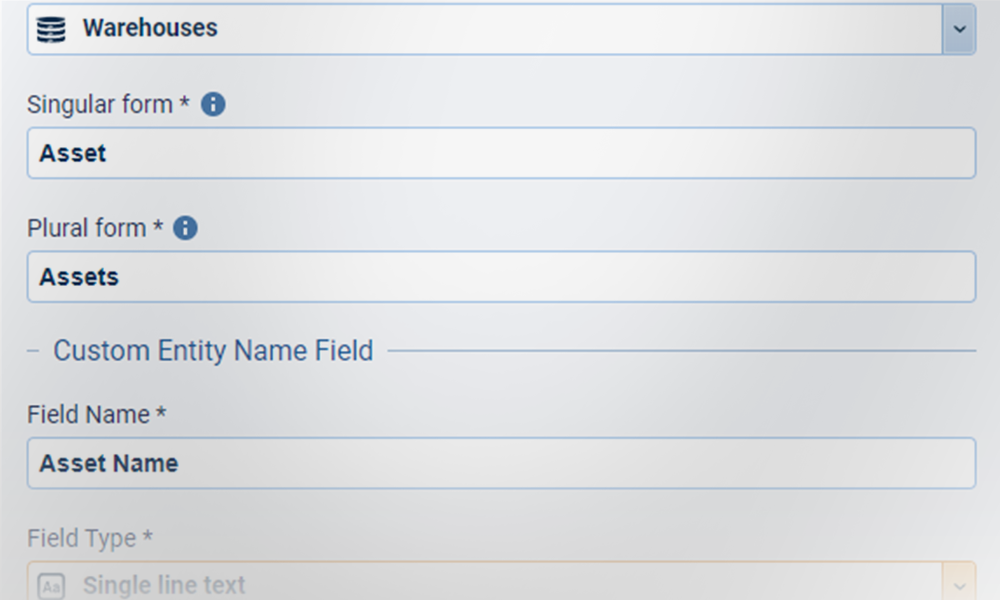Focus the Plural form field containing Assets
The height and width of the screenshot is (600, 1000).
pyautogui.click(x=500, y=277)
